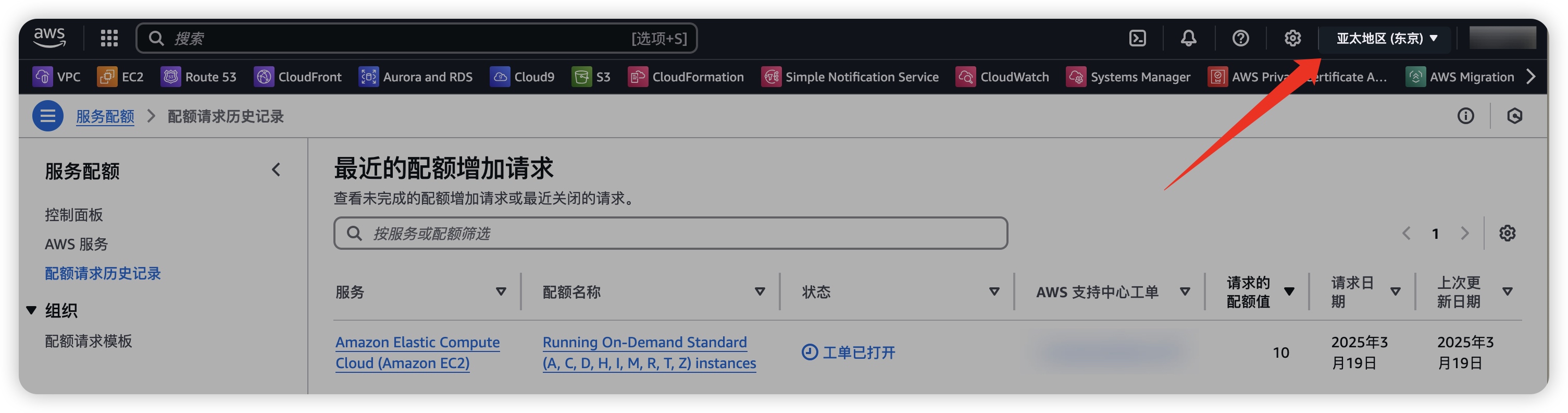Select 配额请求历史记录 in the sidebar

pyautogui.click(x=103, y=273)
